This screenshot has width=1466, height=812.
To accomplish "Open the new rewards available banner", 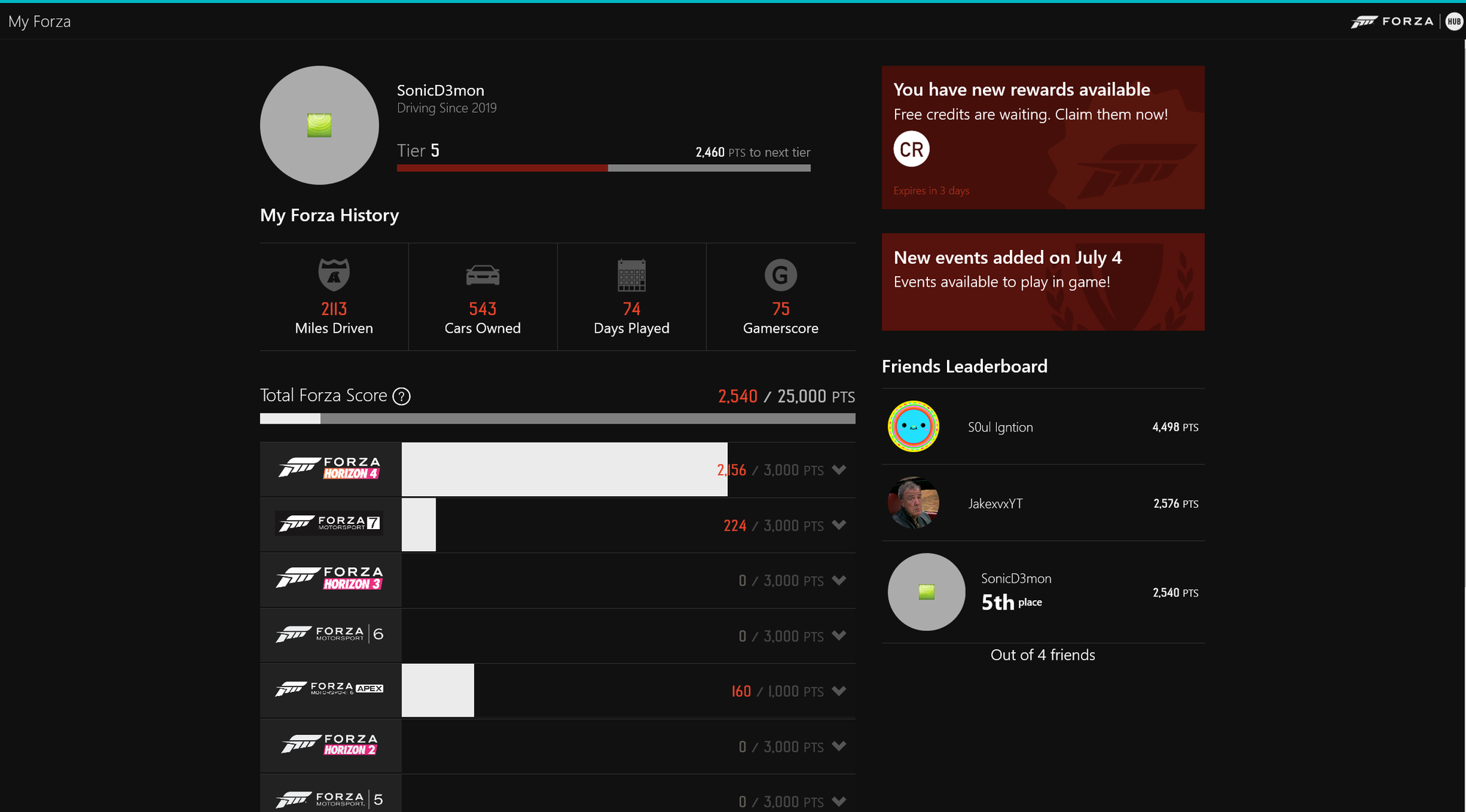I will click(1043, 137).
